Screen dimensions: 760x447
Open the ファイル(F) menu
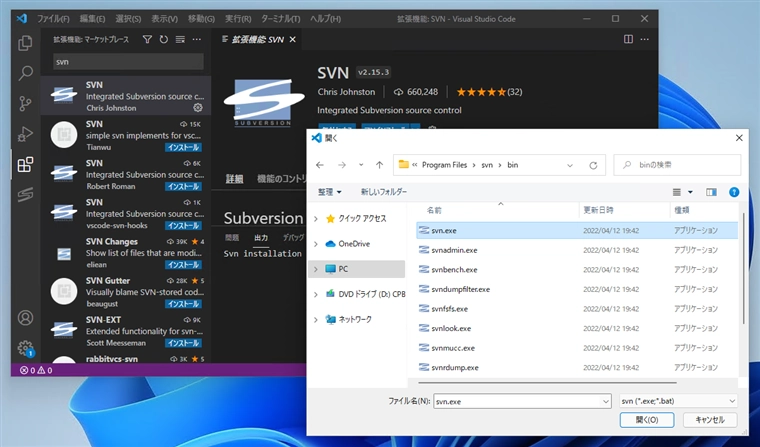(53, 19)
